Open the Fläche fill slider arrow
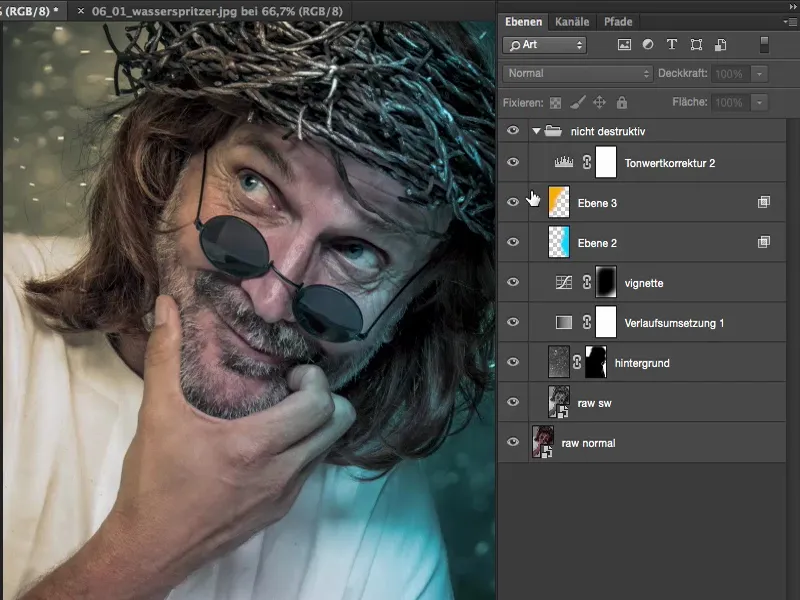 (x=759, y=103)
